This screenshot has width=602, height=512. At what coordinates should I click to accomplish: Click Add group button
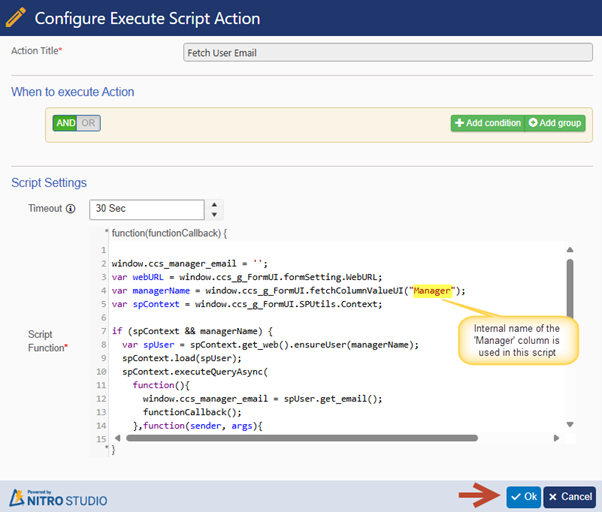coord(555,123)
